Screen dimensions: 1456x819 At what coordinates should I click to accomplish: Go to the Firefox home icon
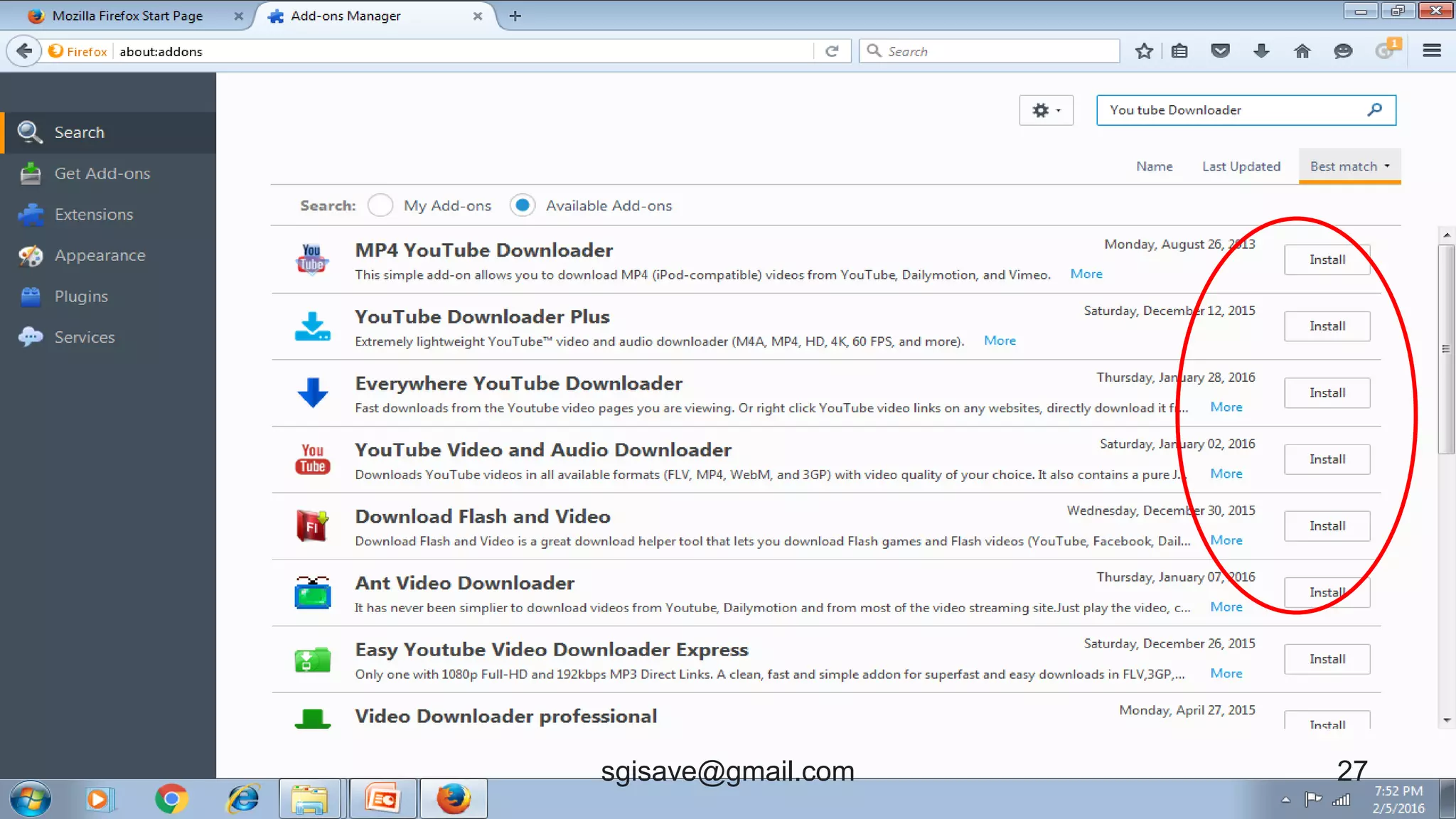(1302, 51)
